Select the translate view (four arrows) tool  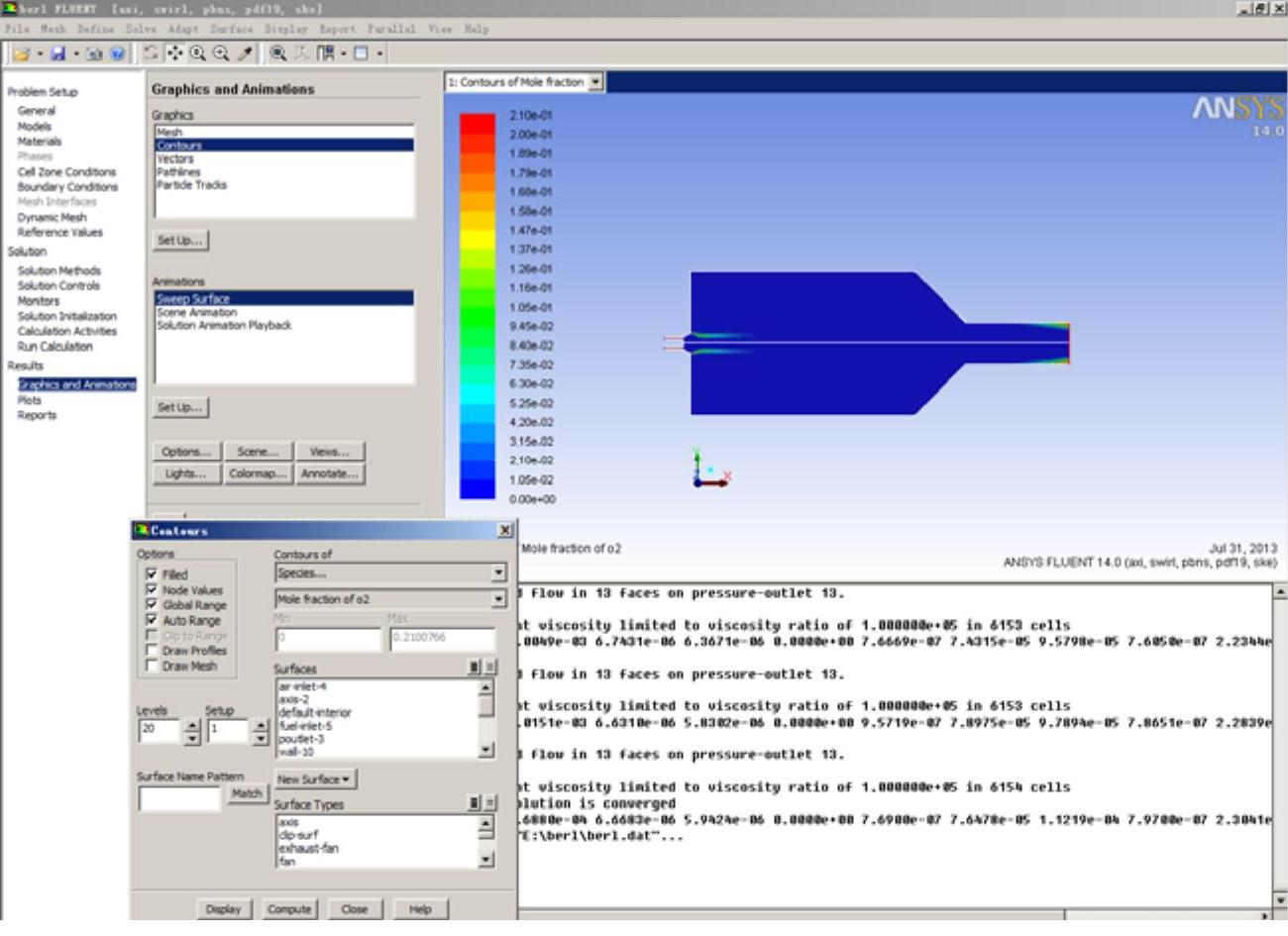174,53
